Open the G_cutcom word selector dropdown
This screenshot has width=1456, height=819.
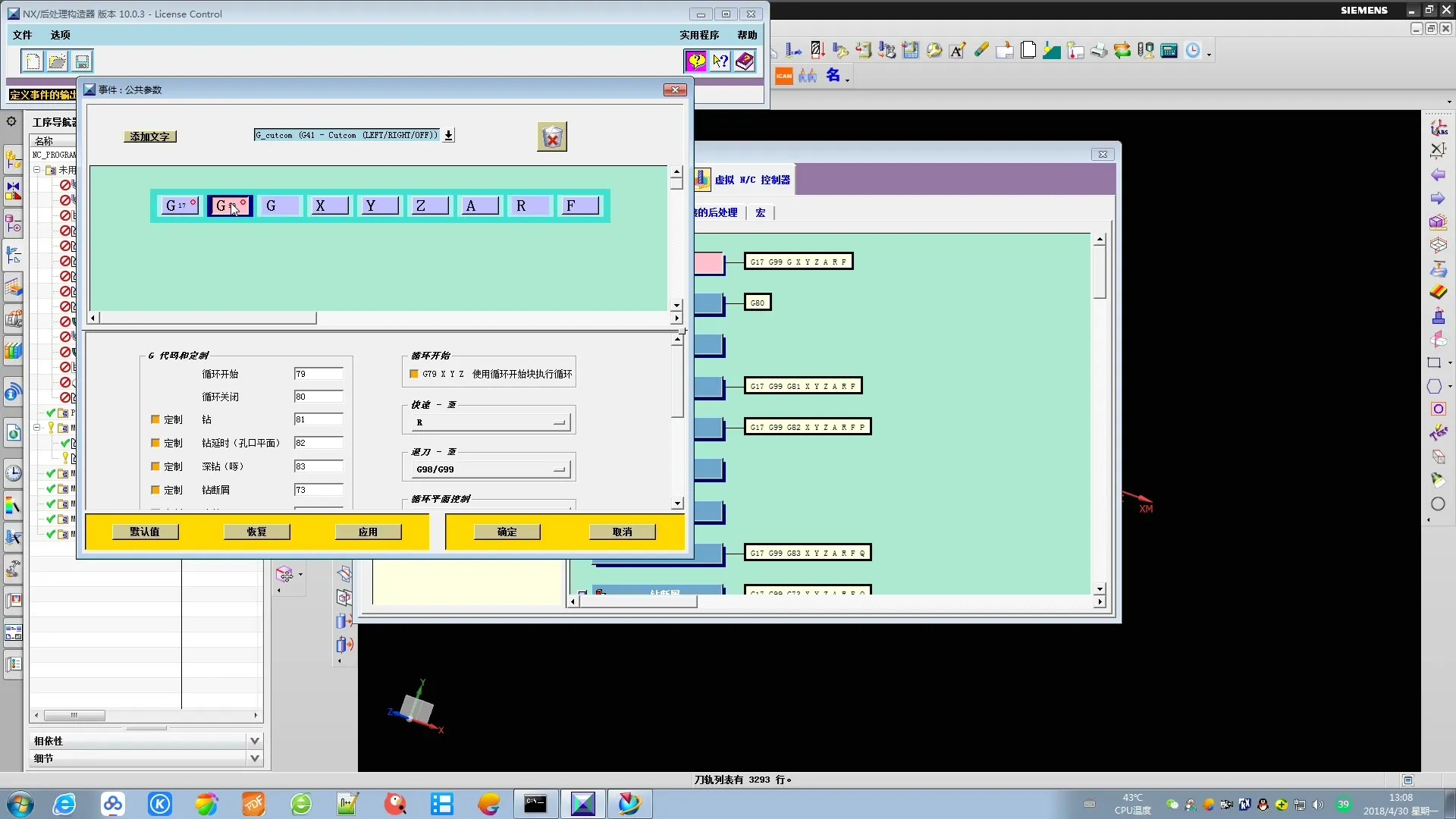[x=449, y=135]
